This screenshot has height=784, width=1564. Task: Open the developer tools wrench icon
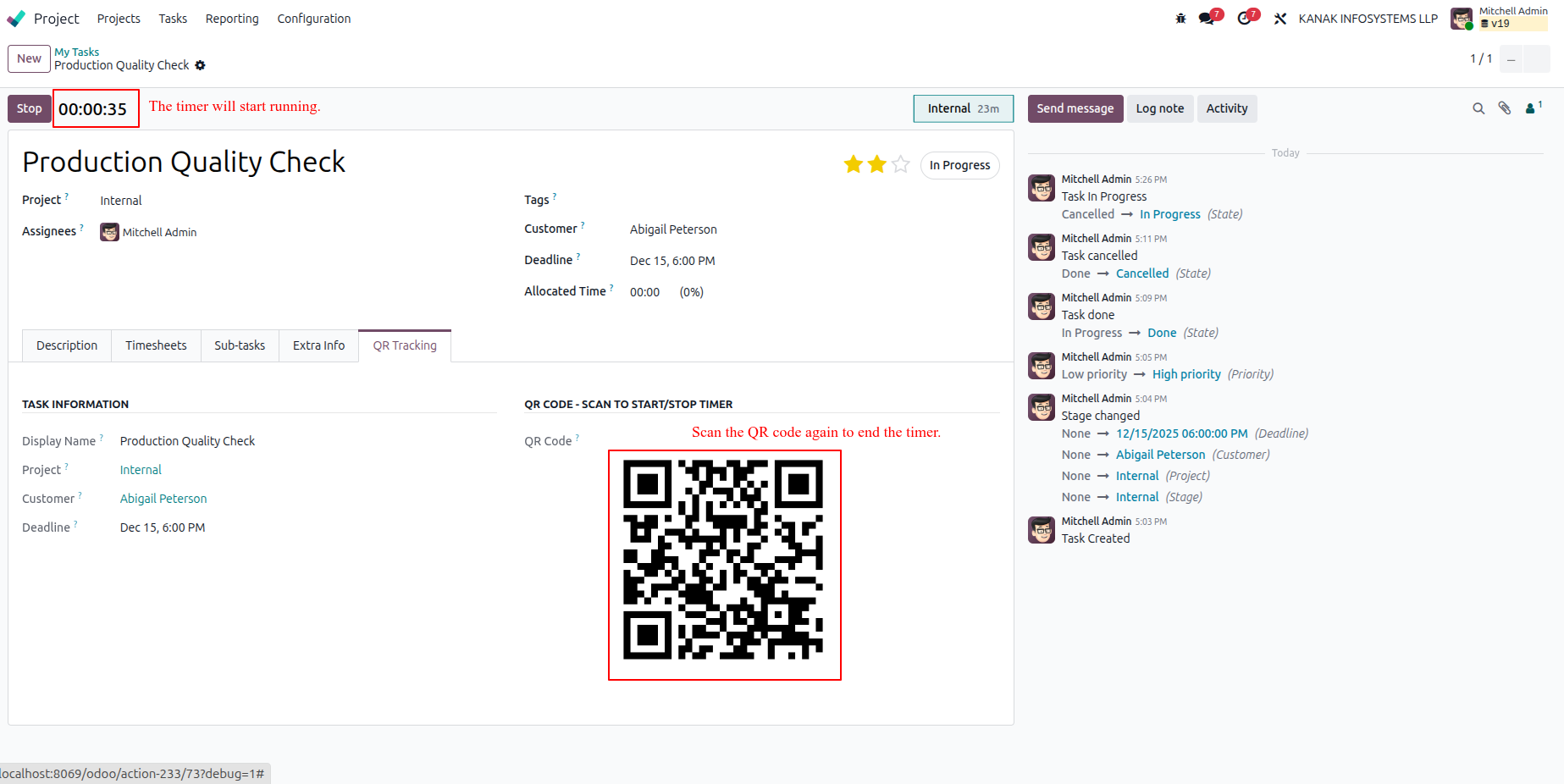[x=1280, y=19]
